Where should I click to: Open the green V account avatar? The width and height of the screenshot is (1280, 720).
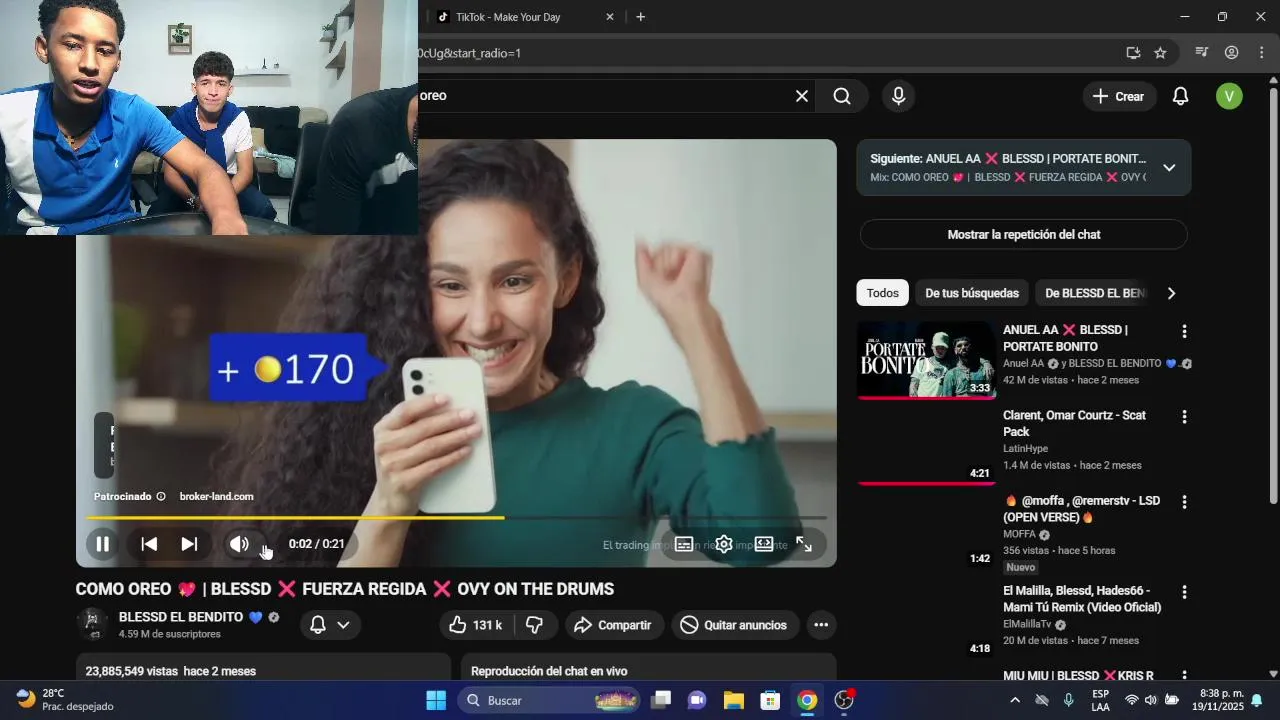pyautogui.click(x=1229, y=96)
